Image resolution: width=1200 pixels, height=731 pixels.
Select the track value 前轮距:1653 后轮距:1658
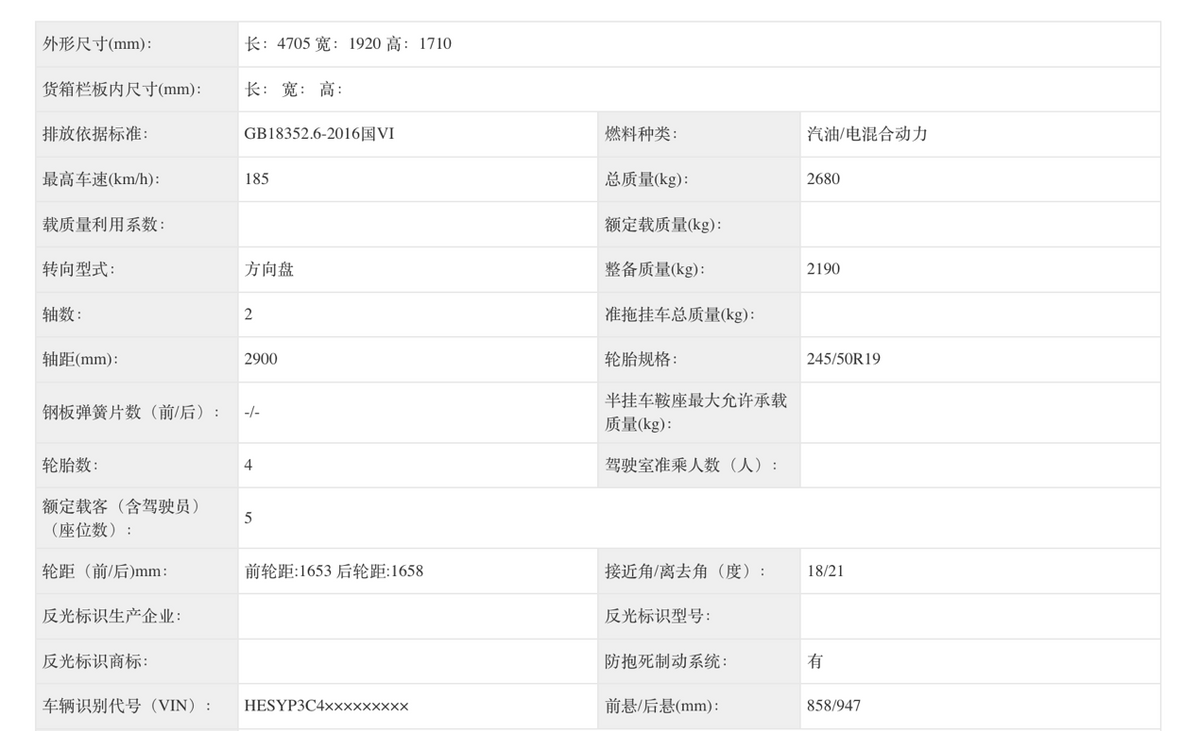click(334, 571)
